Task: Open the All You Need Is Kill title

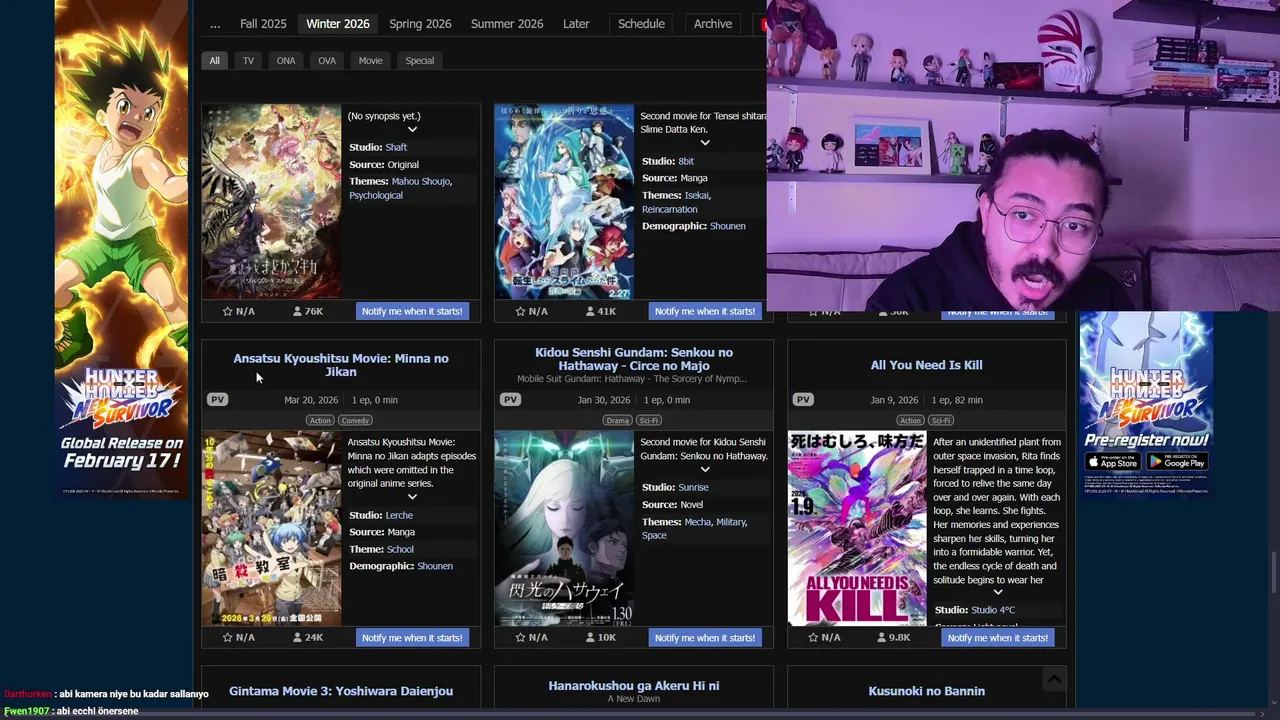Action: pos(927,365)
